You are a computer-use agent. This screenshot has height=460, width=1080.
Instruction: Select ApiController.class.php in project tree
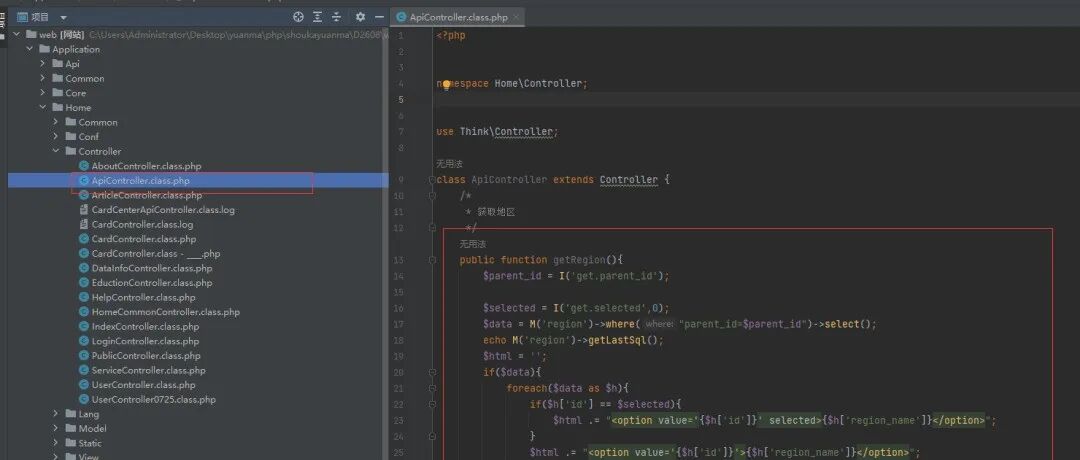141,180
